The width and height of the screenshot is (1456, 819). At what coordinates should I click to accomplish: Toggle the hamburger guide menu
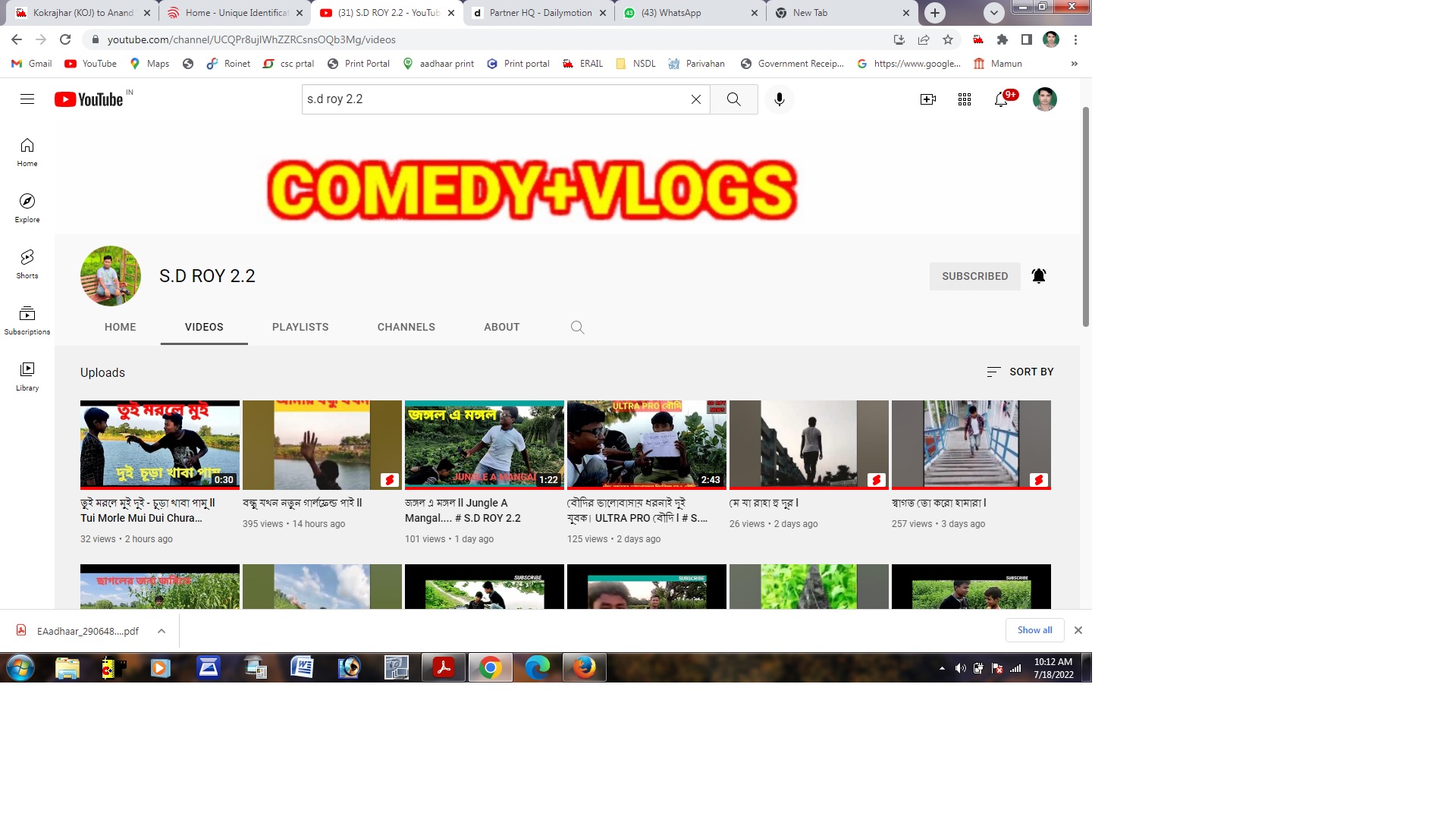[x=27, y=99]
